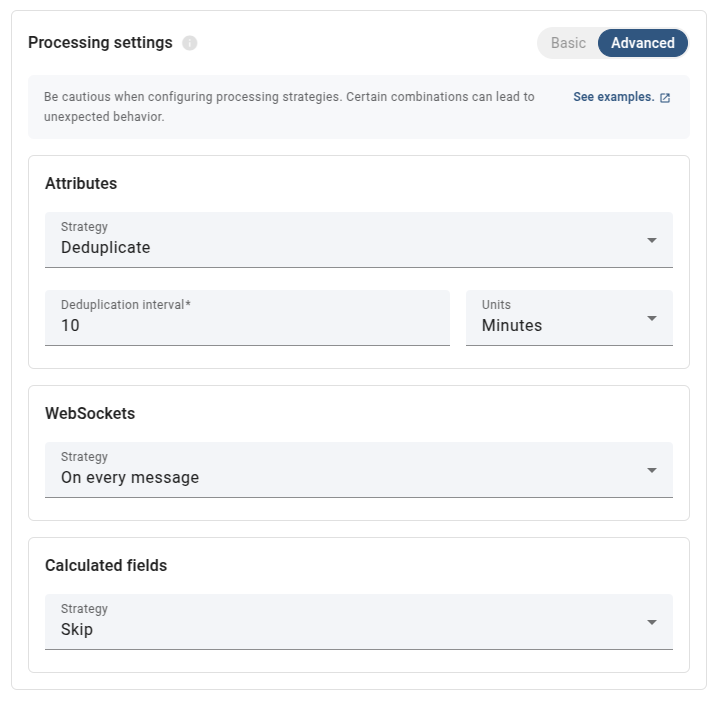
Task: Click the info icon beside Processing settings
Action: (x=190, y=43)
